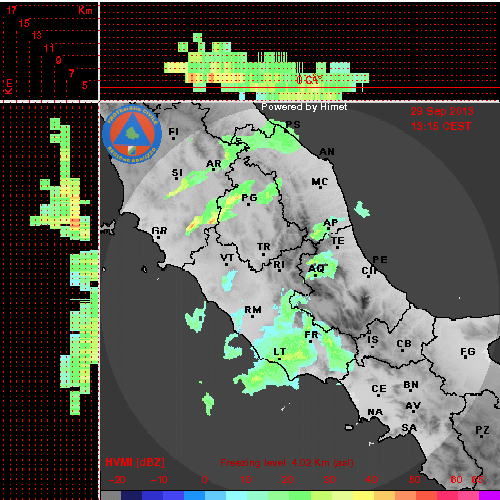
Task: Click the red echo in left cross-section
Action: (x=76, y=221)
